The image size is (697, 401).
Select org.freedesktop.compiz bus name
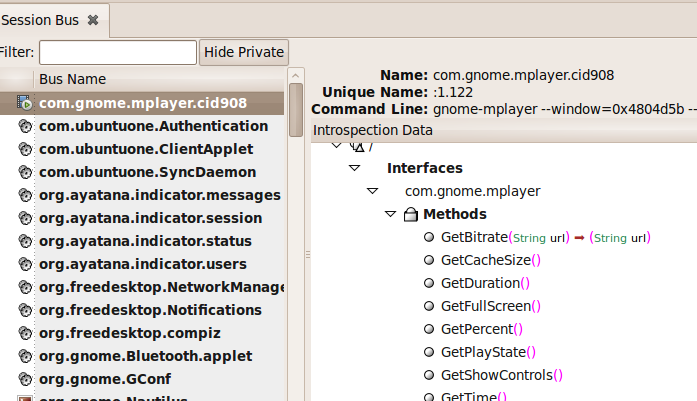pyautogui.click(x=130, y=333)
